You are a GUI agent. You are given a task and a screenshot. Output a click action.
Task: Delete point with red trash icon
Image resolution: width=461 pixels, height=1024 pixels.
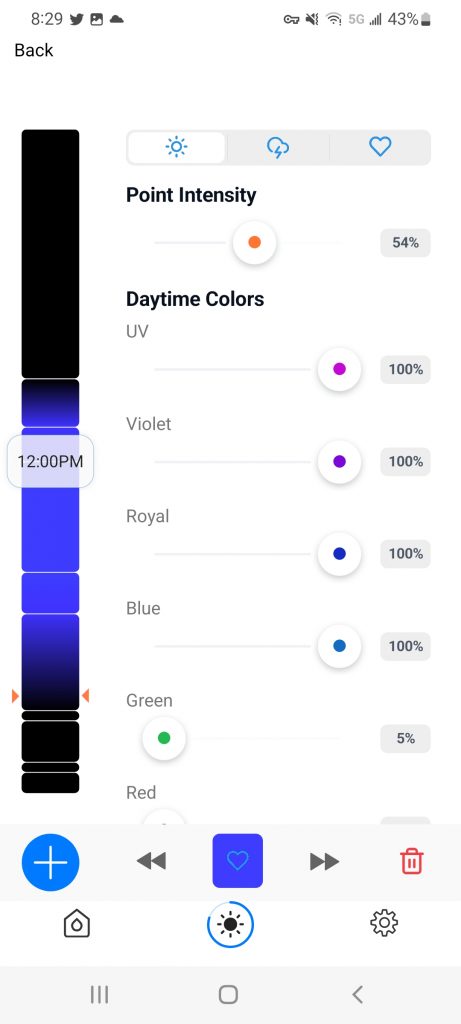click(x=411, y=862)
